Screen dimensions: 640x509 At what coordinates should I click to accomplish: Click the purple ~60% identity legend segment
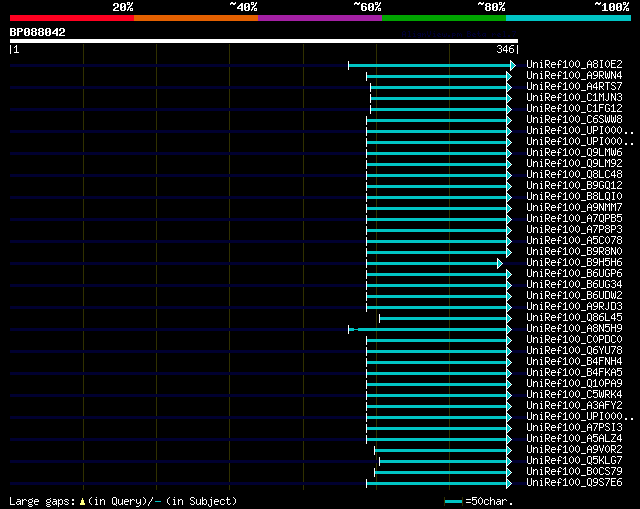320,18
